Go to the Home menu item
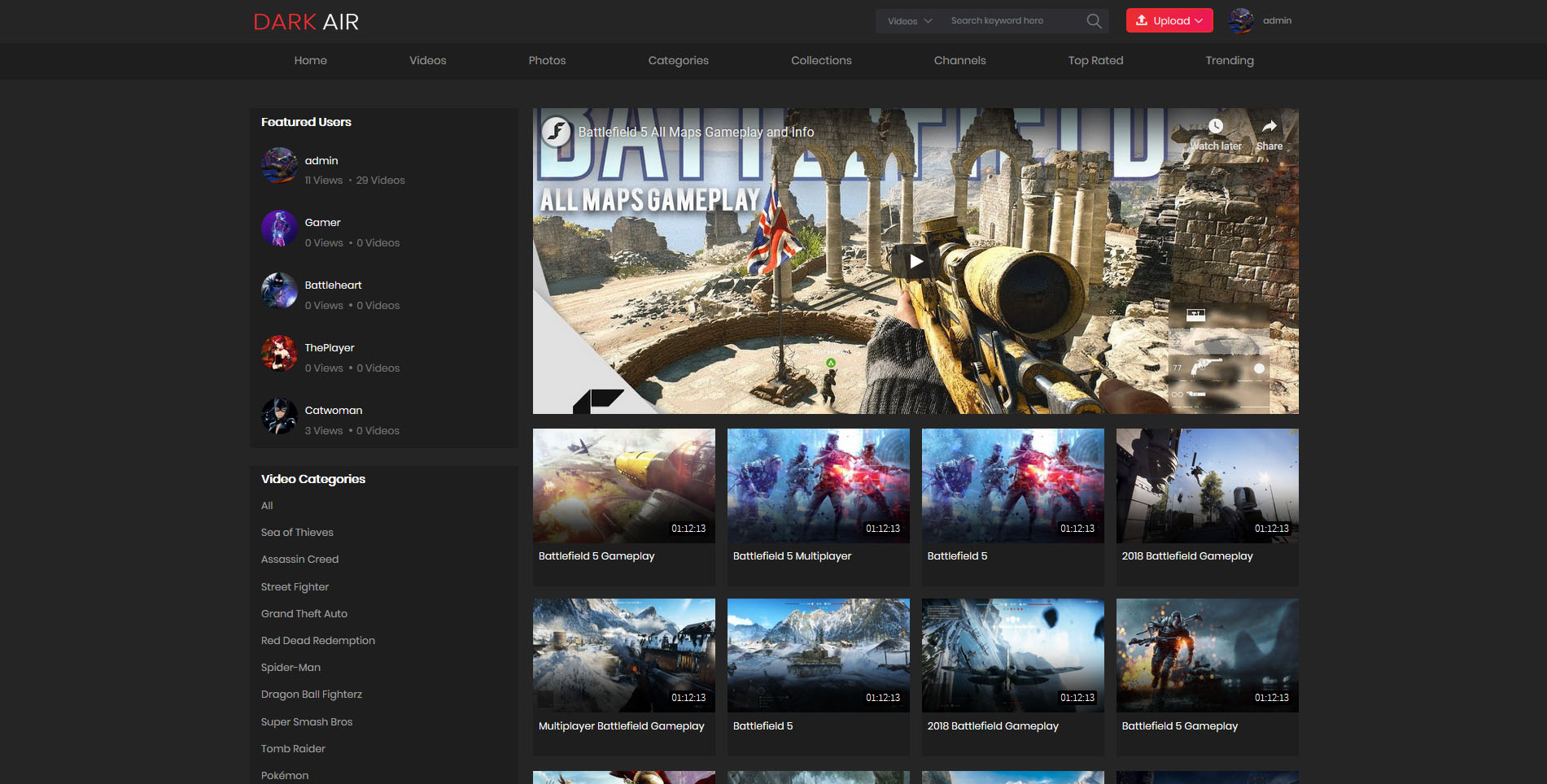Image resolution: width=1547 pixels, height=784 pixels. (310, 60)
